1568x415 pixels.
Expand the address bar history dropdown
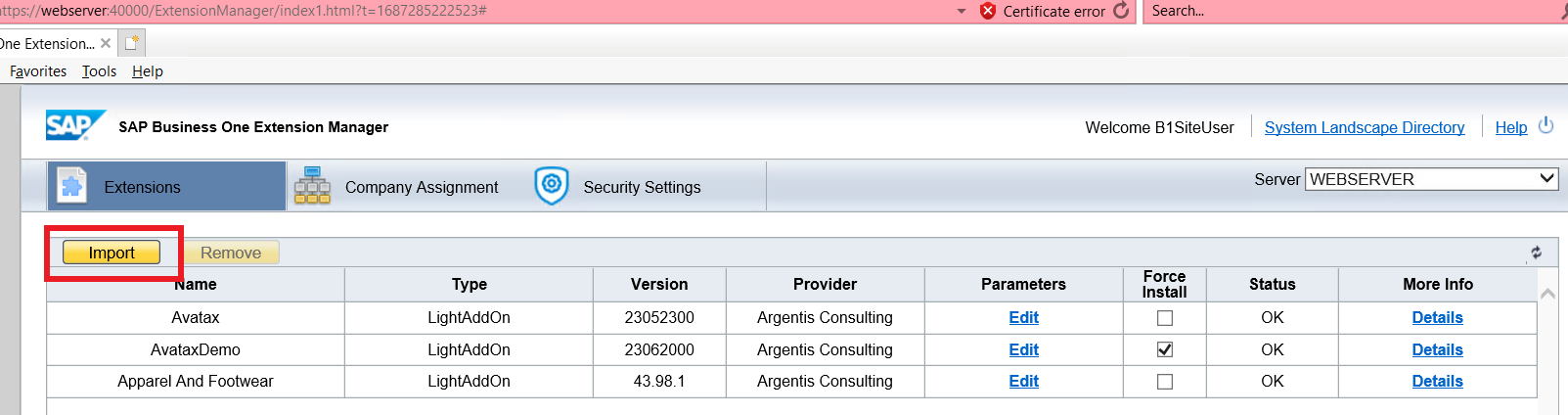pos(962,11)
